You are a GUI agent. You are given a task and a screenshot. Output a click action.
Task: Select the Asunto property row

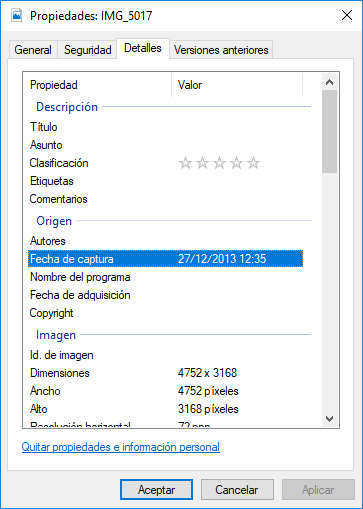point(166,145)
